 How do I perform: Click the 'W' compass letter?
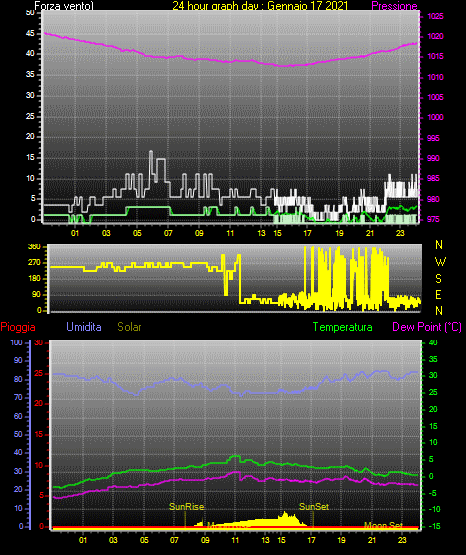[440, 262]
